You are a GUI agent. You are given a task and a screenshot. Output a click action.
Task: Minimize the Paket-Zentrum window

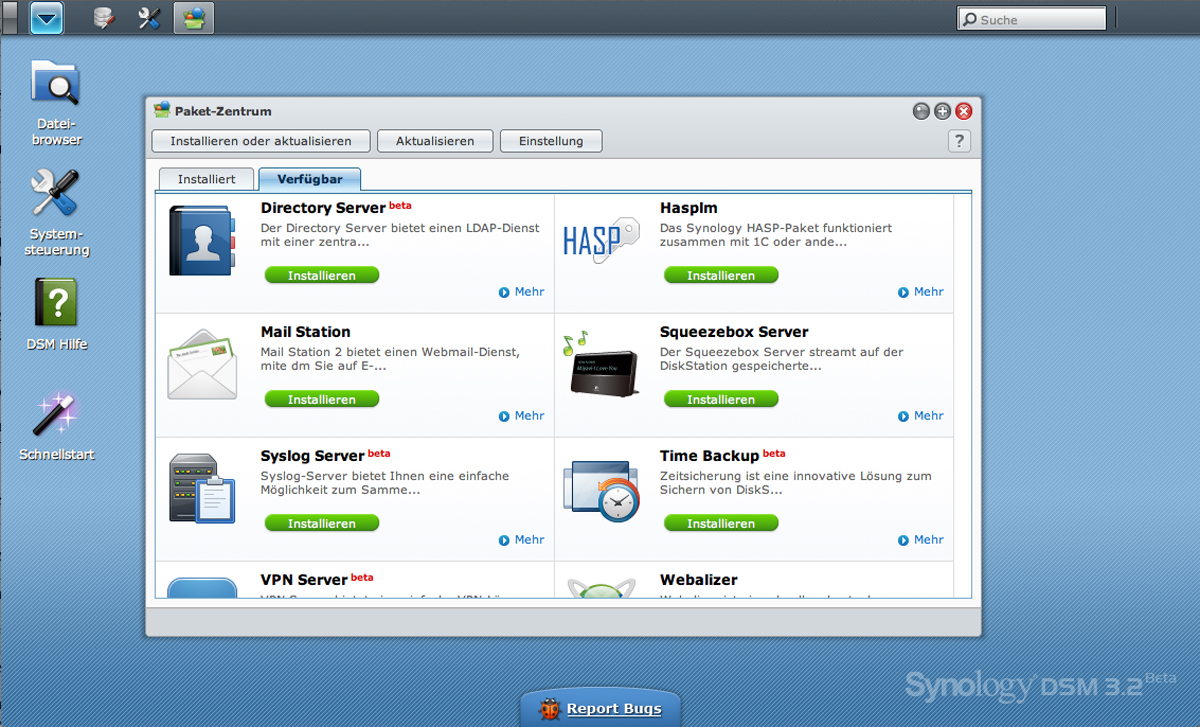921,111
